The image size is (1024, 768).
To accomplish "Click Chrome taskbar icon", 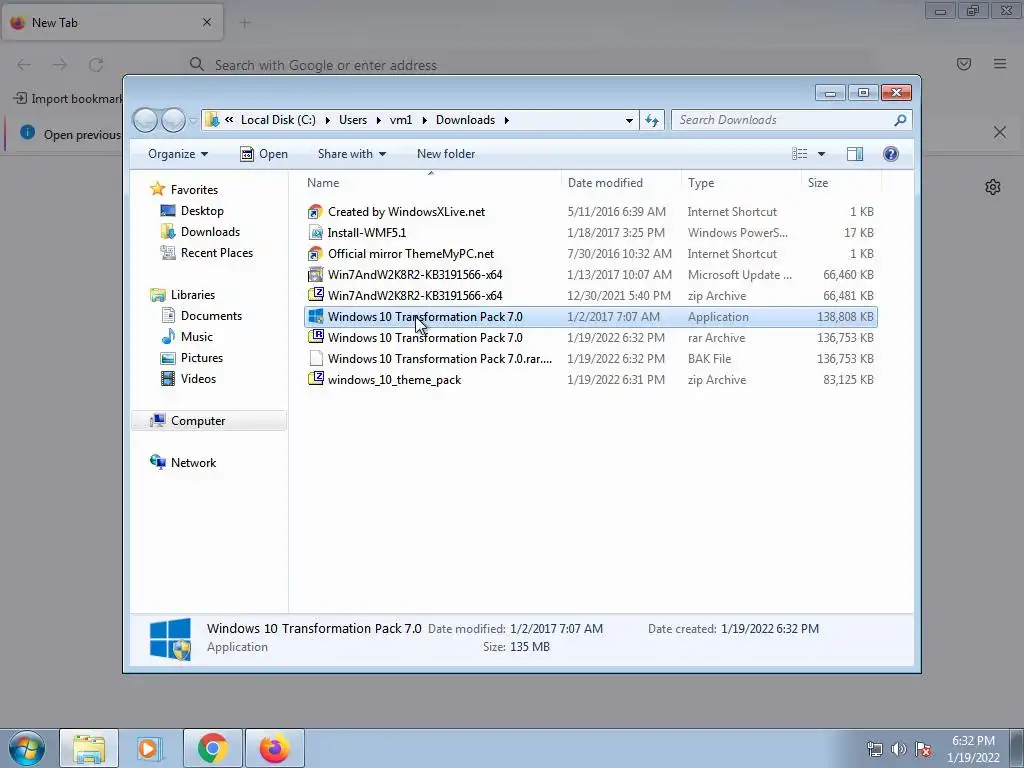I will tap(212, 748).
